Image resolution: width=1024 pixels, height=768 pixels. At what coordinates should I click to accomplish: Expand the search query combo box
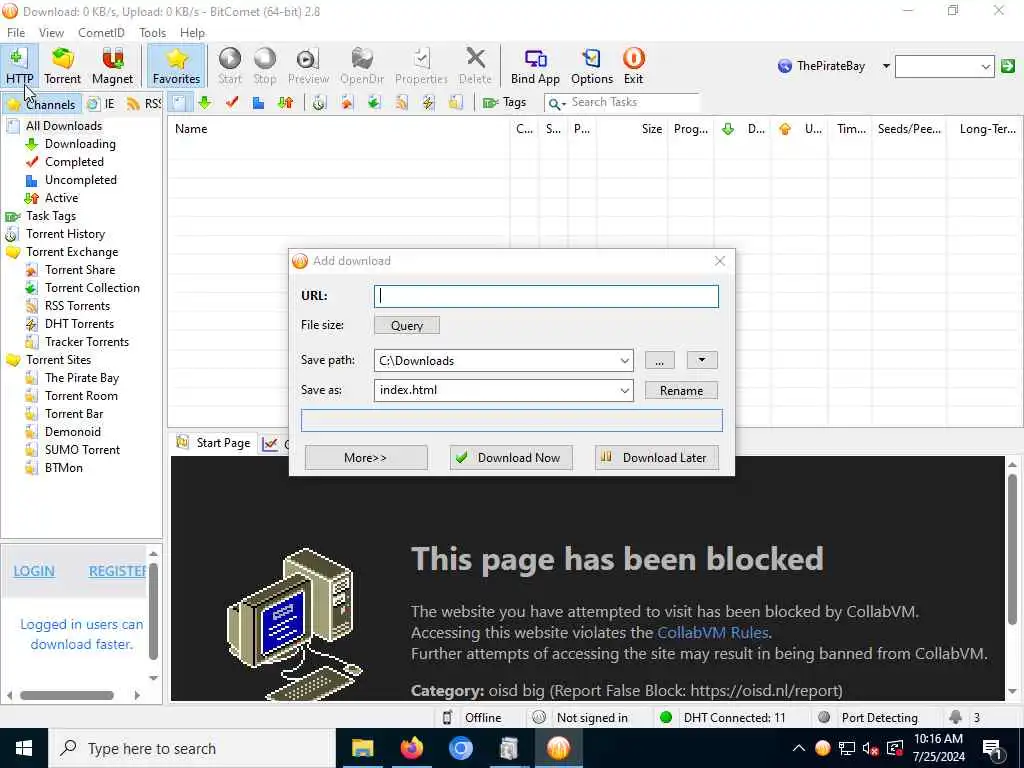(986, 66)
